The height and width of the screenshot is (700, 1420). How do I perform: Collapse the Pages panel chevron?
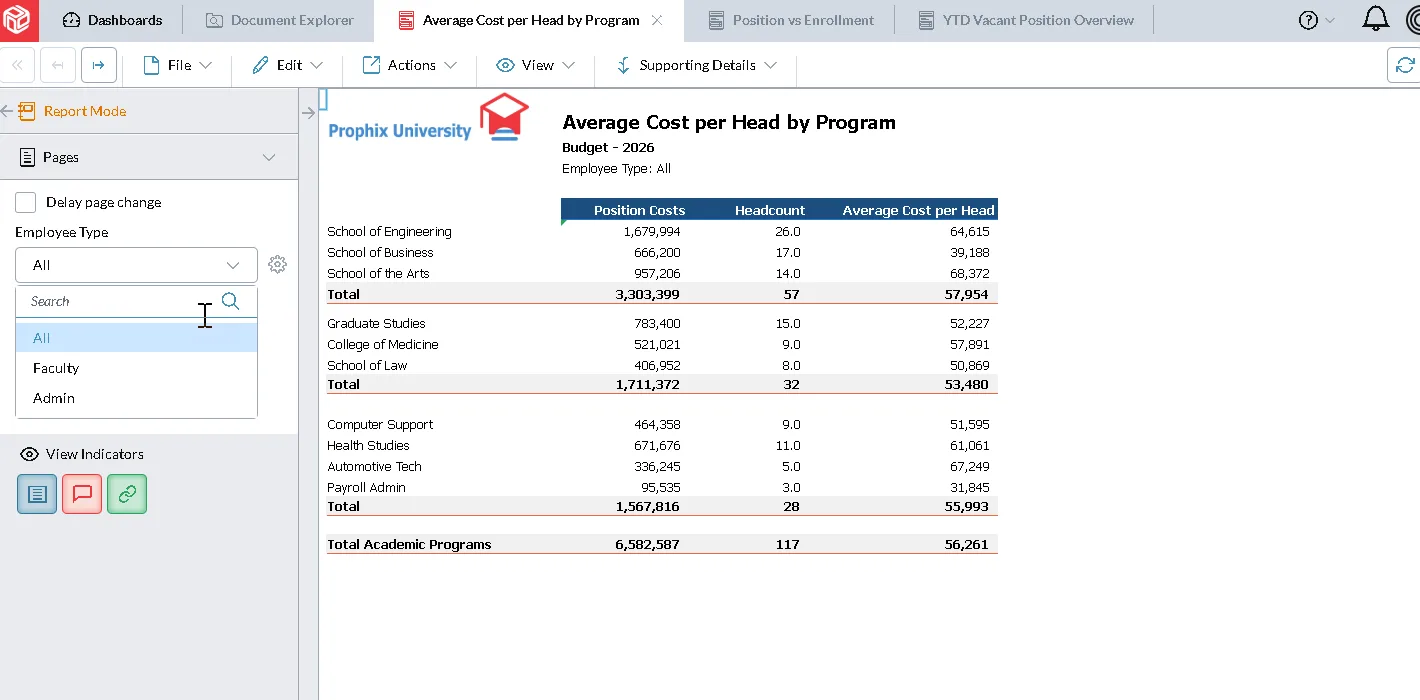268,157
